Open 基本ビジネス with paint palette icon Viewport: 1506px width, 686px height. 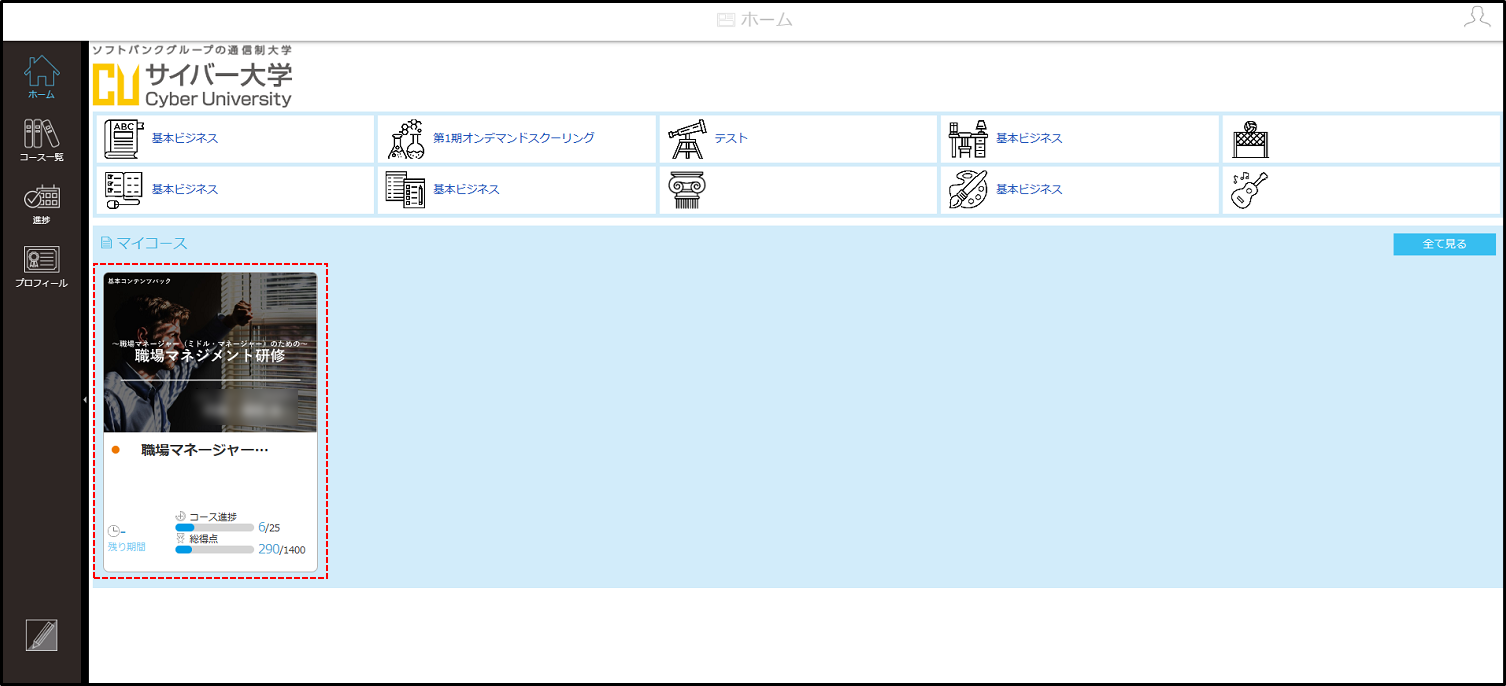point(1029,189)
